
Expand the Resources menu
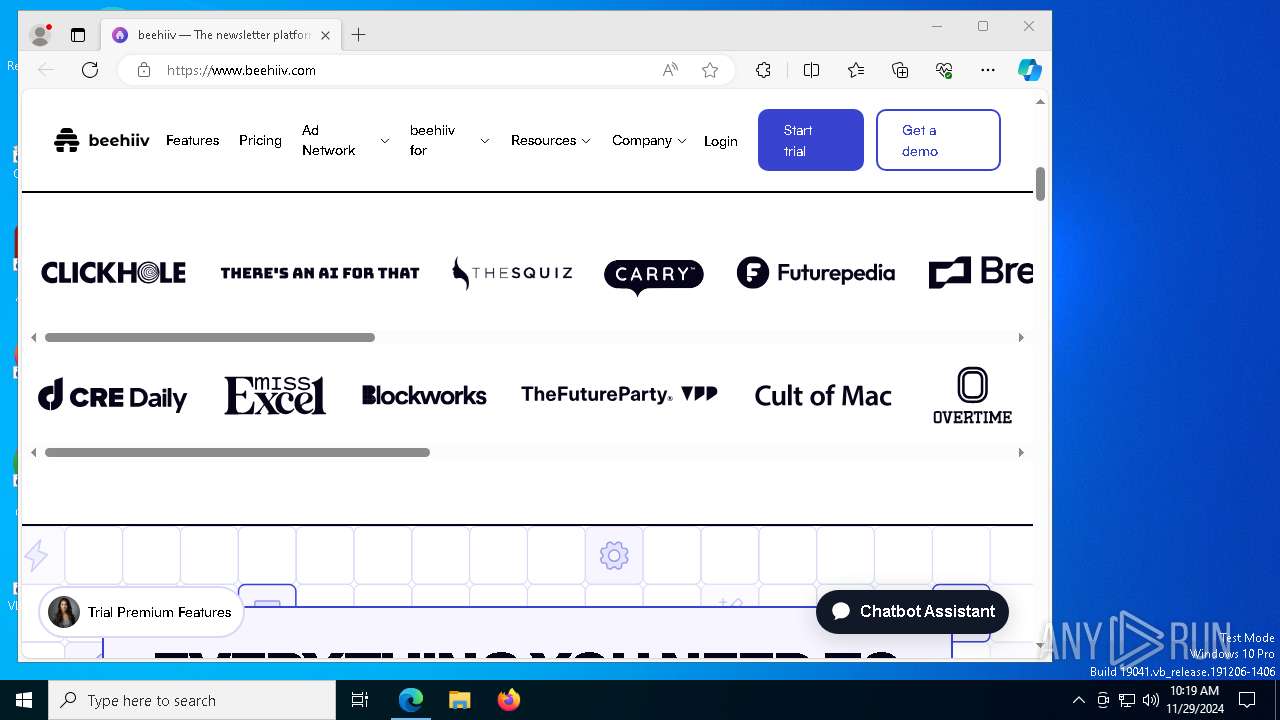point(551,141)
